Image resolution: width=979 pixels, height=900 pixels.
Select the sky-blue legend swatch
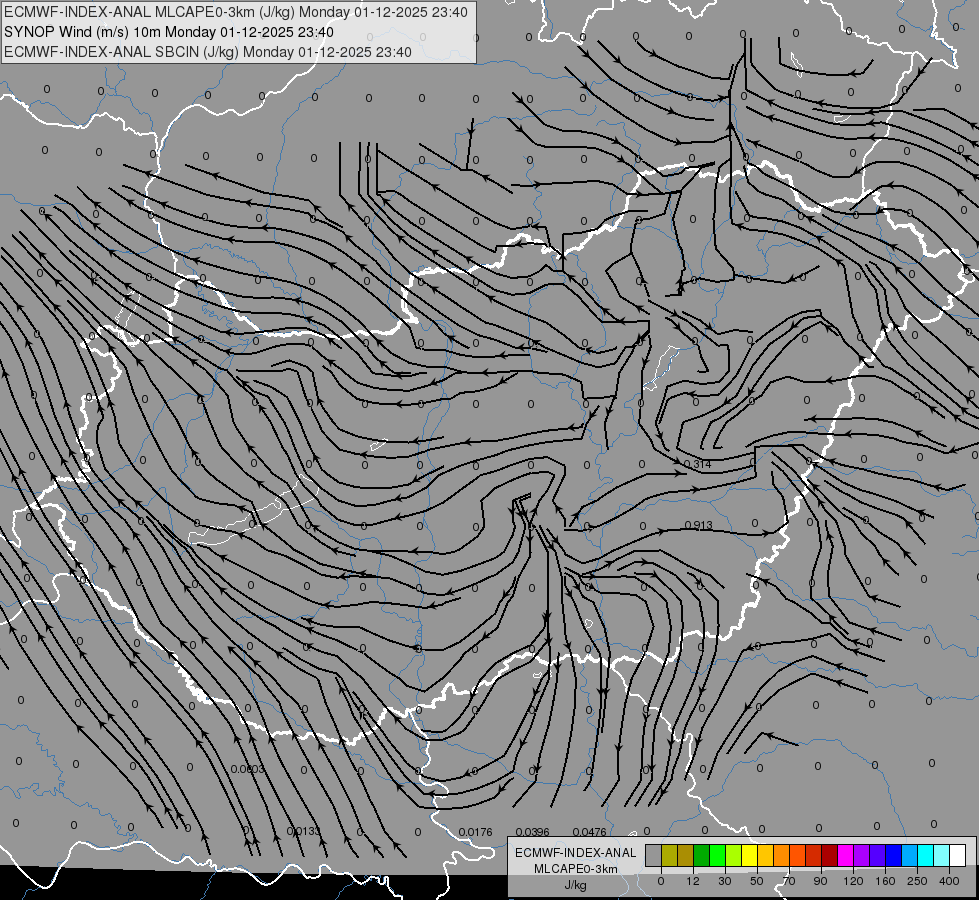tap(910, 856)
